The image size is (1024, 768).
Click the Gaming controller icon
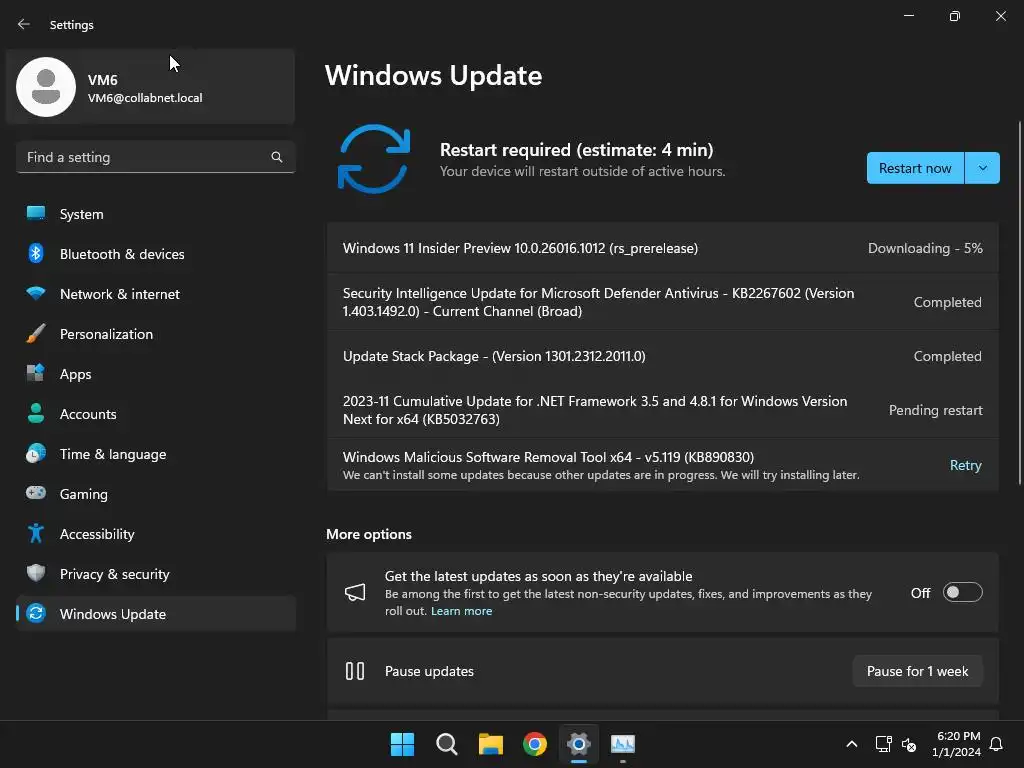click(36, 493)
